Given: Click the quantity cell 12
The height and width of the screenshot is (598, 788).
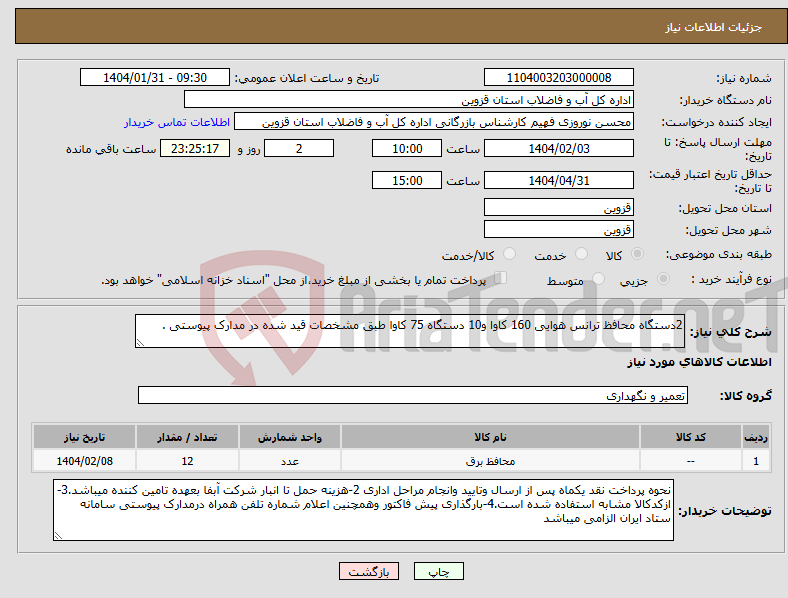Looking at the screenshot, I should coord(187,461).
